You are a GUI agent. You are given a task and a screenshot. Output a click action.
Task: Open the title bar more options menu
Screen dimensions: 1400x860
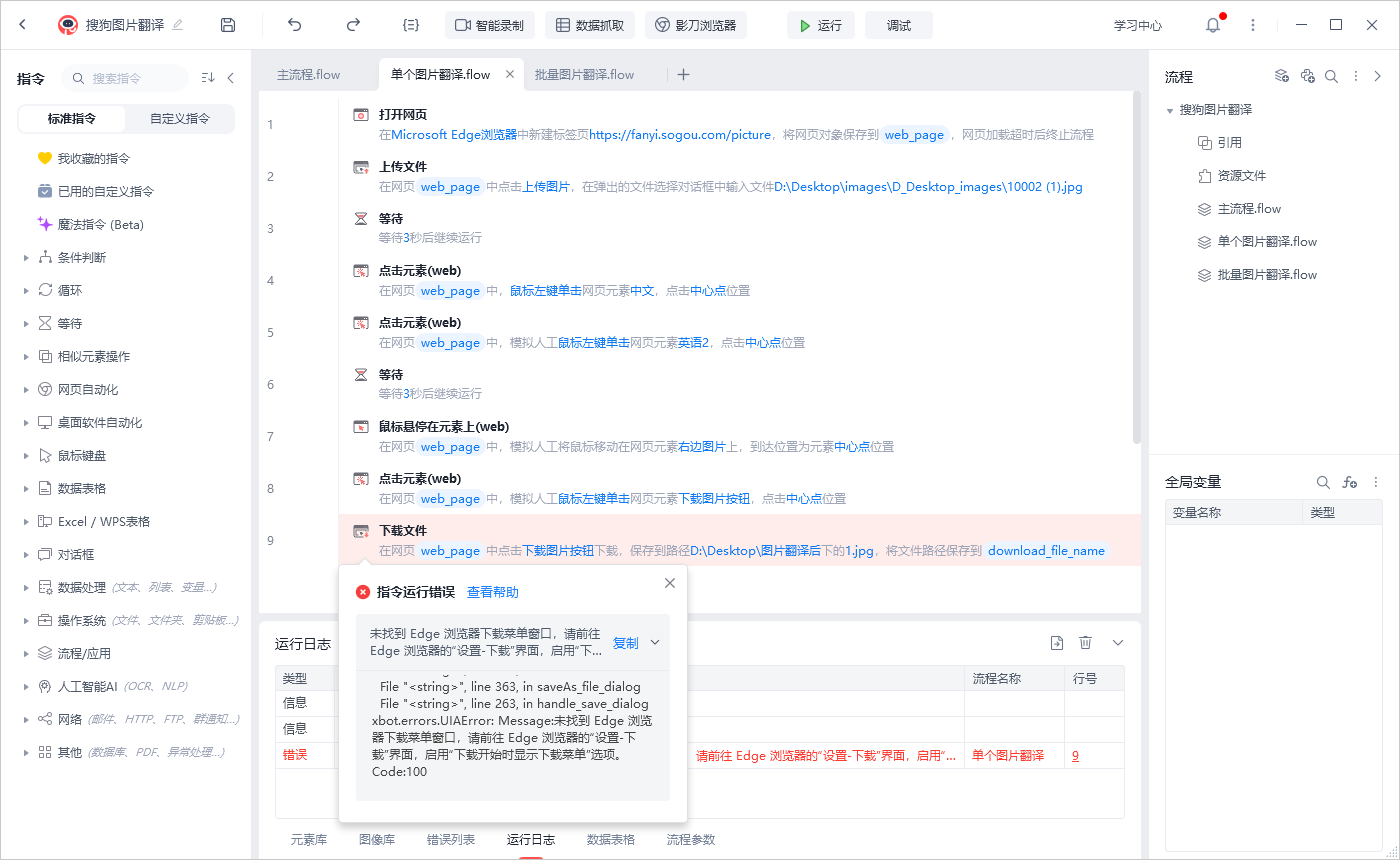1253,25
